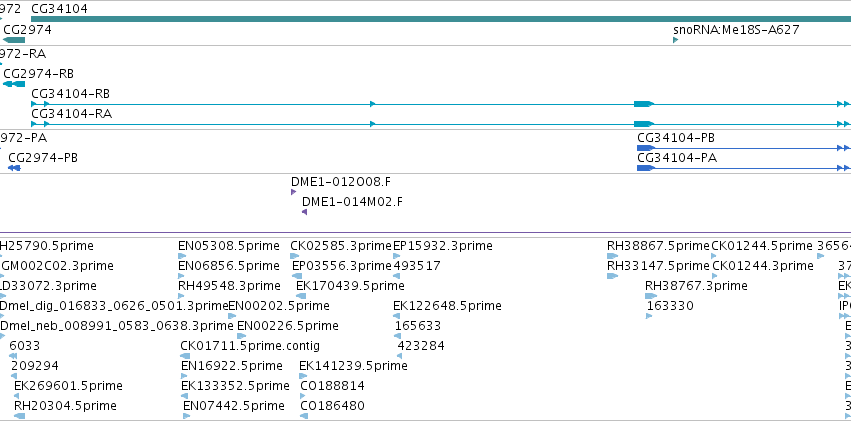Click the CG34104-RA transcript exon block
Viewport: 851px width, 421px height.
coord(644,124)
